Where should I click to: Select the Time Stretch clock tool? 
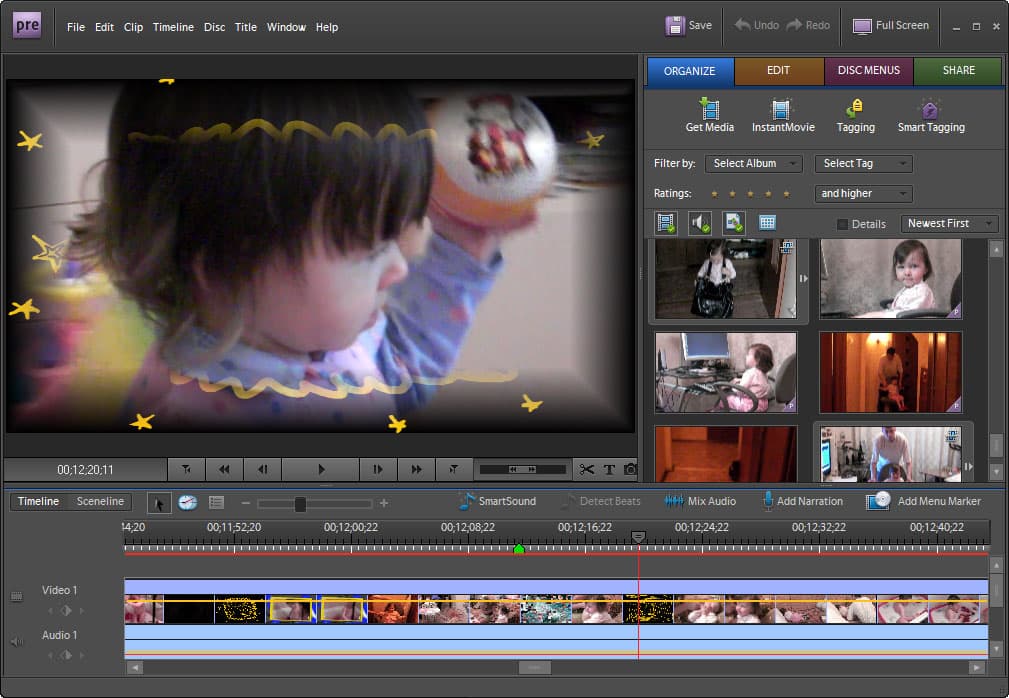point(187,502)
